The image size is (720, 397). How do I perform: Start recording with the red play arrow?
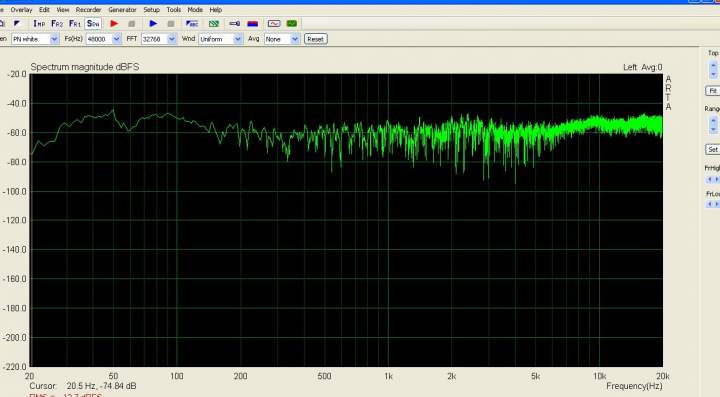click(114, 23)
